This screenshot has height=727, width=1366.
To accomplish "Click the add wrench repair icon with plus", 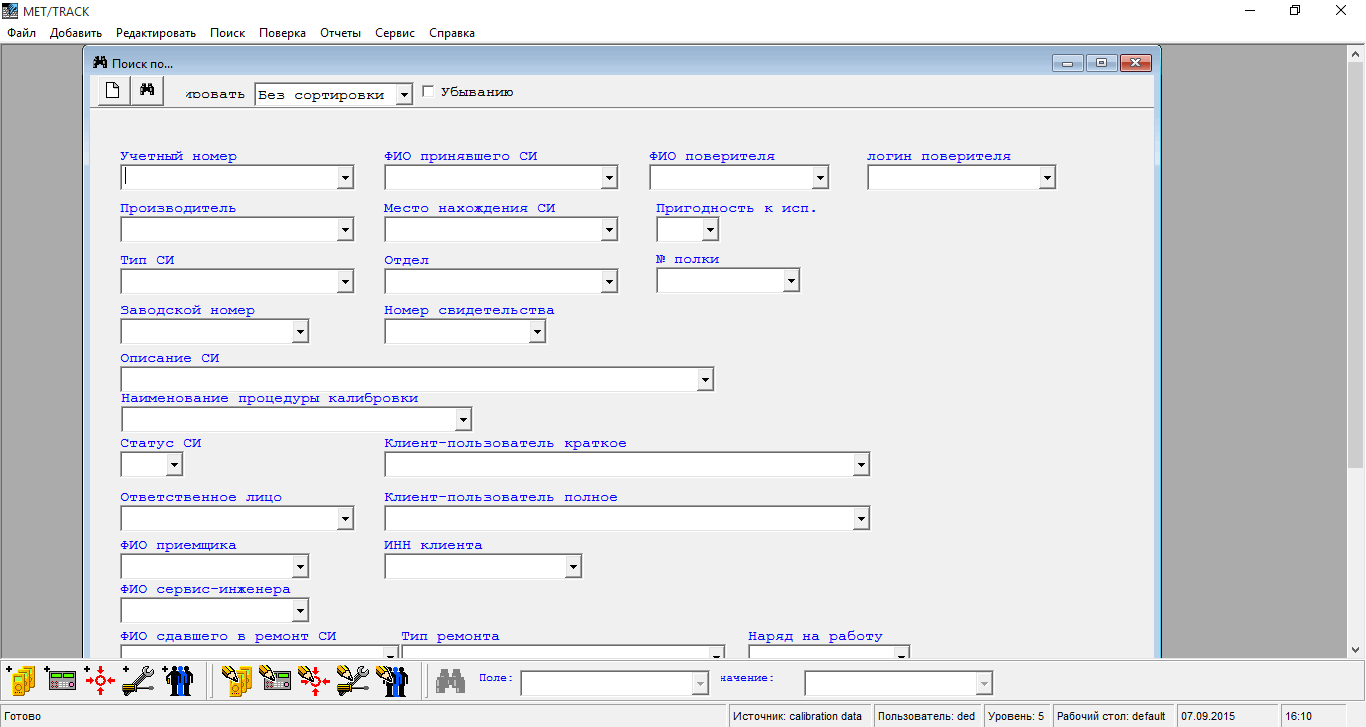I will click(x=138, y=681).
